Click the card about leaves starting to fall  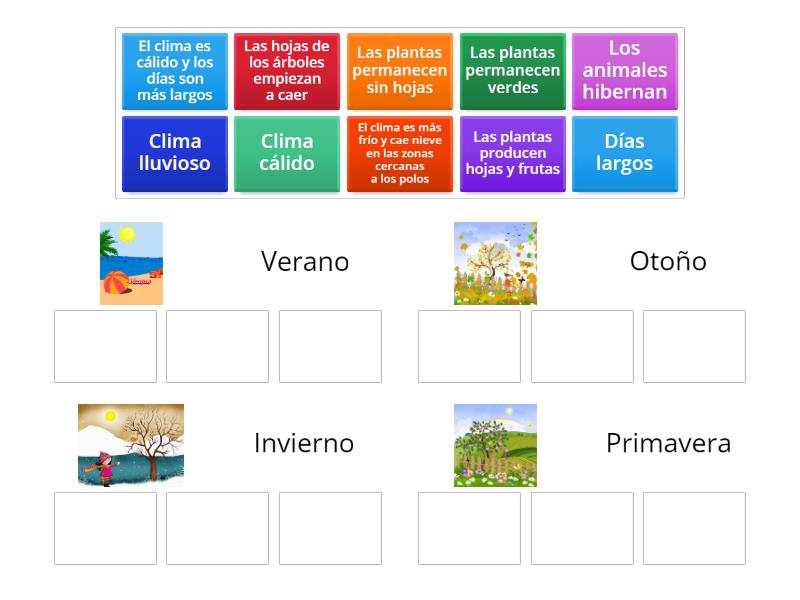click(x=287, y=72)
